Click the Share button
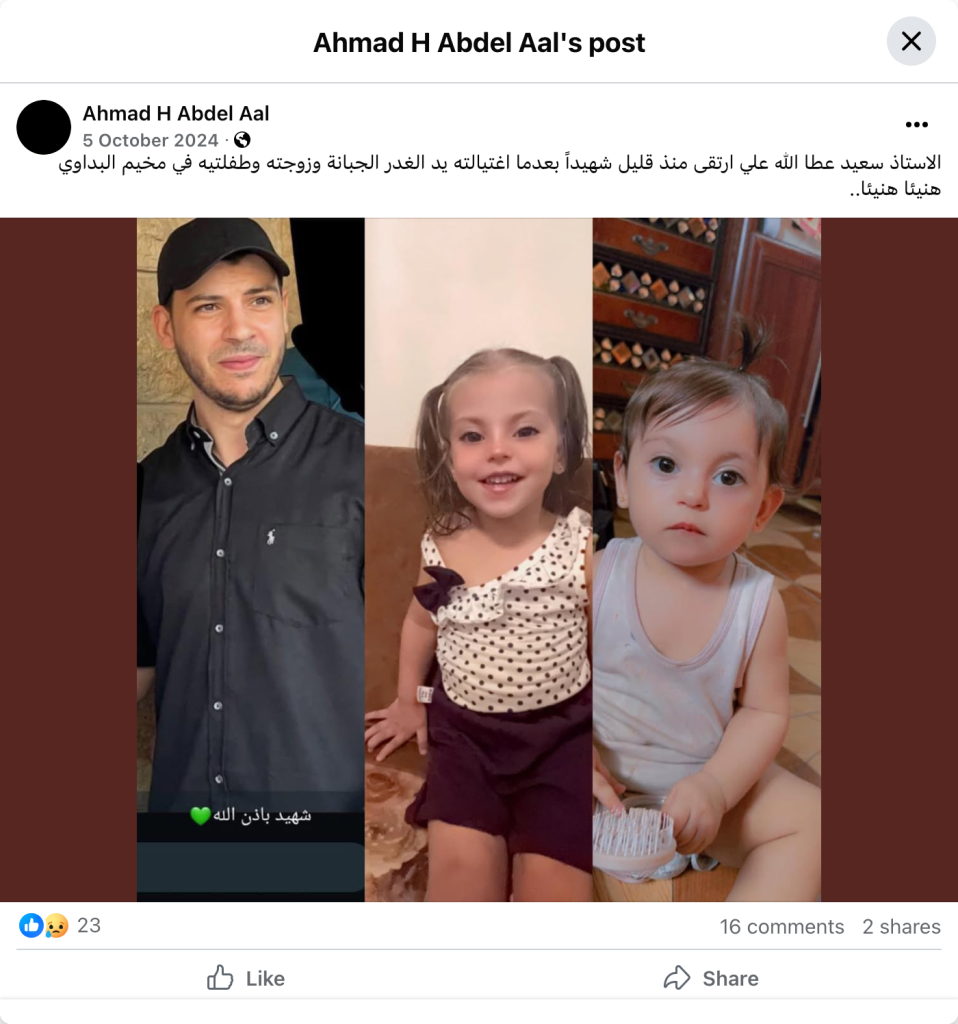The image size is (958, 1024). [711, 978]
